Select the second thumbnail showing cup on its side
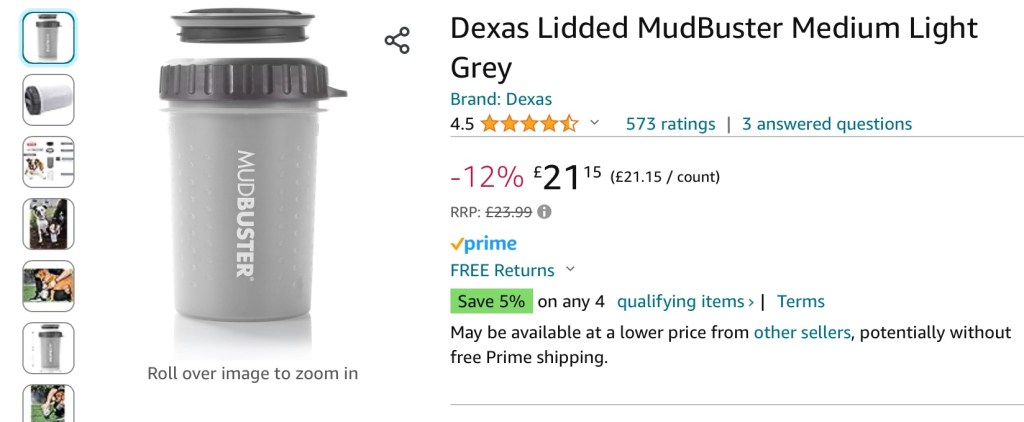The image size is (1024, 422). pyautogui.click(x=48, y=100)
